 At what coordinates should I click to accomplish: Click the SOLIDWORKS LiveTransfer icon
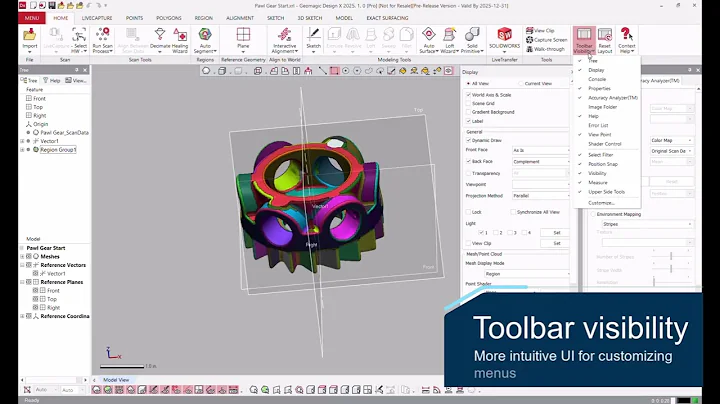pos(504,40)
